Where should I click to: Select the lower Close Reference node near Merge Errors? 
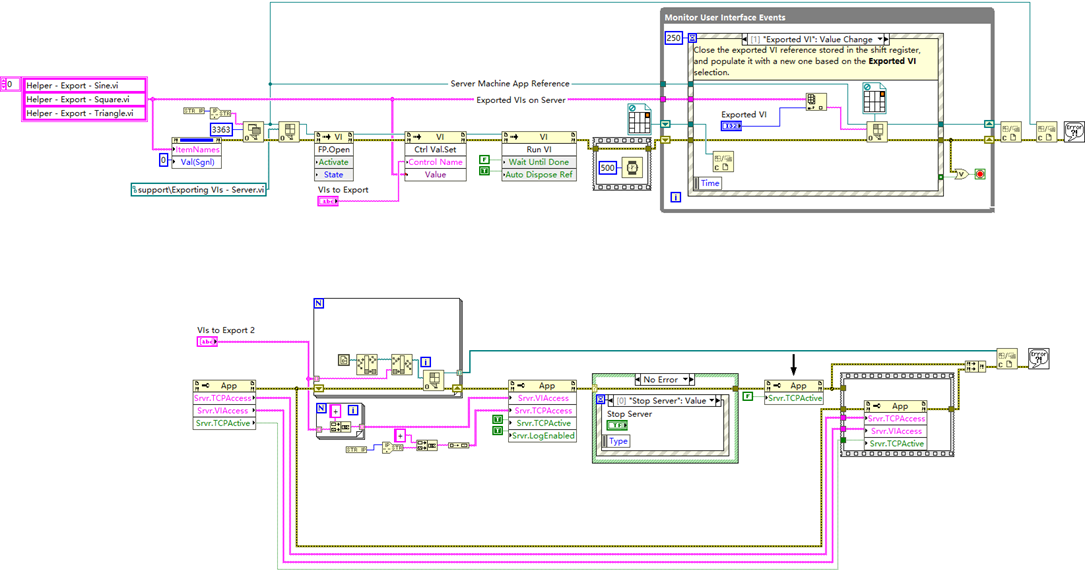click(1007, 359)
